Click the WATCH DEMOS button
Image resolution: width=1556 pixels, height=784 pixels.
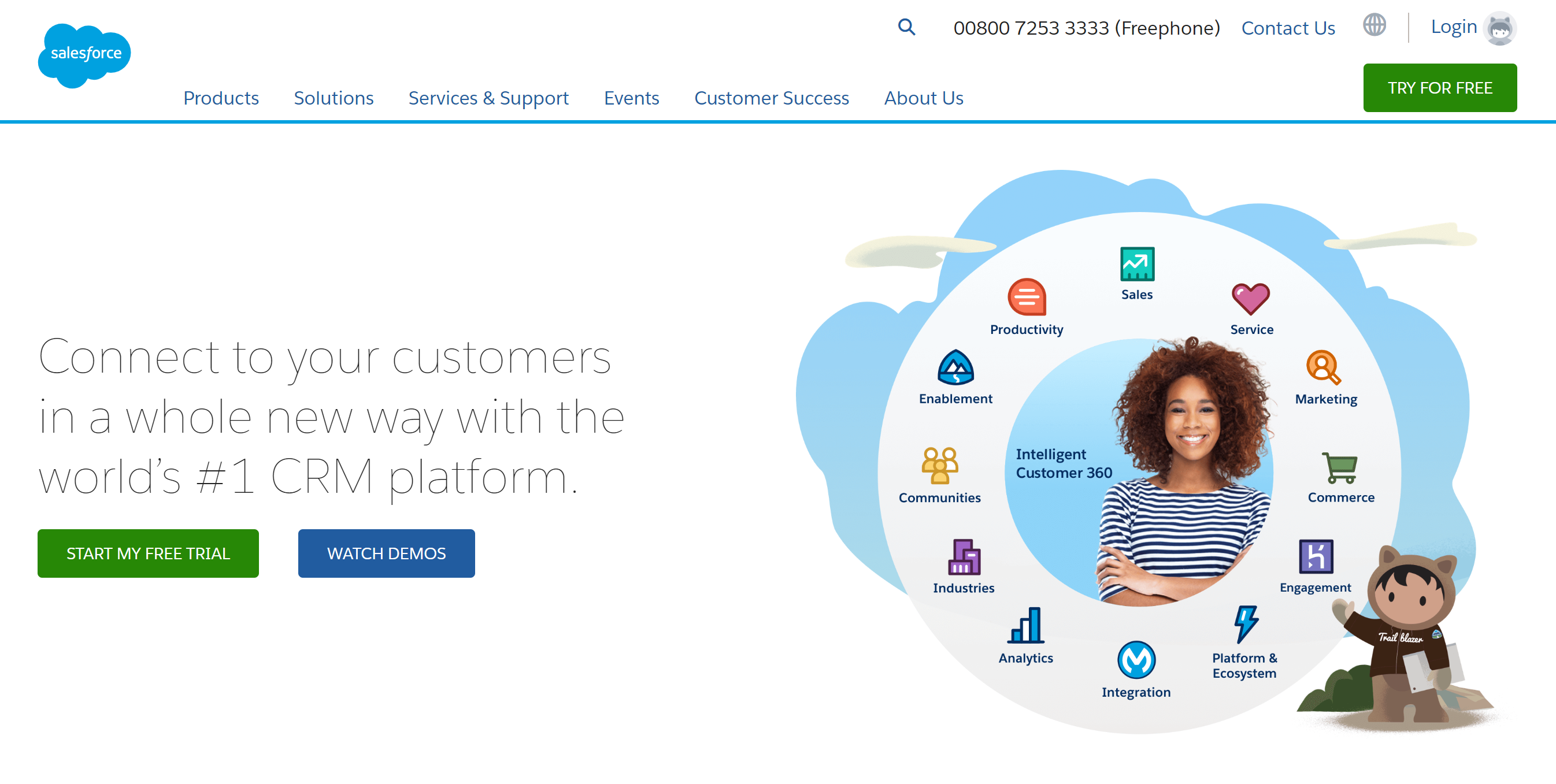(386, 553)
